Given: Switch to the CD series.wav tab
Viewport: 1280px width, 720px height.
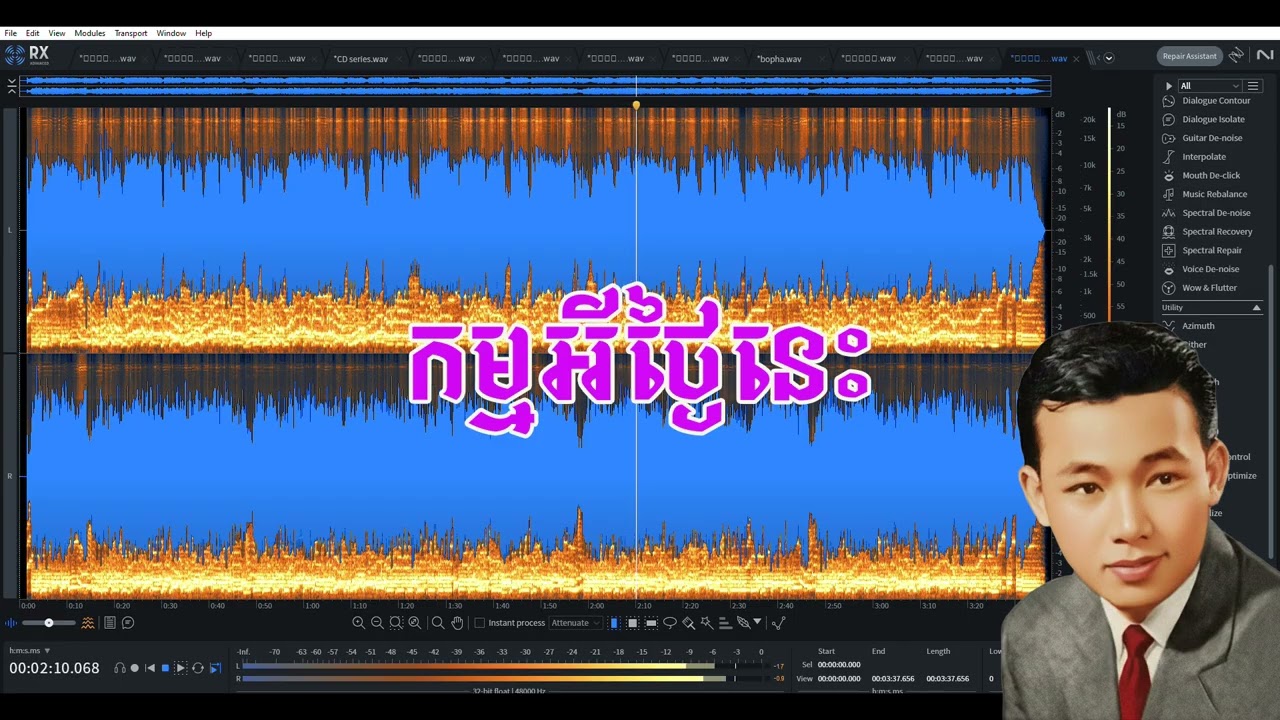Looking at the screenshot, I should pyautogui.click(x=361, y=59).
